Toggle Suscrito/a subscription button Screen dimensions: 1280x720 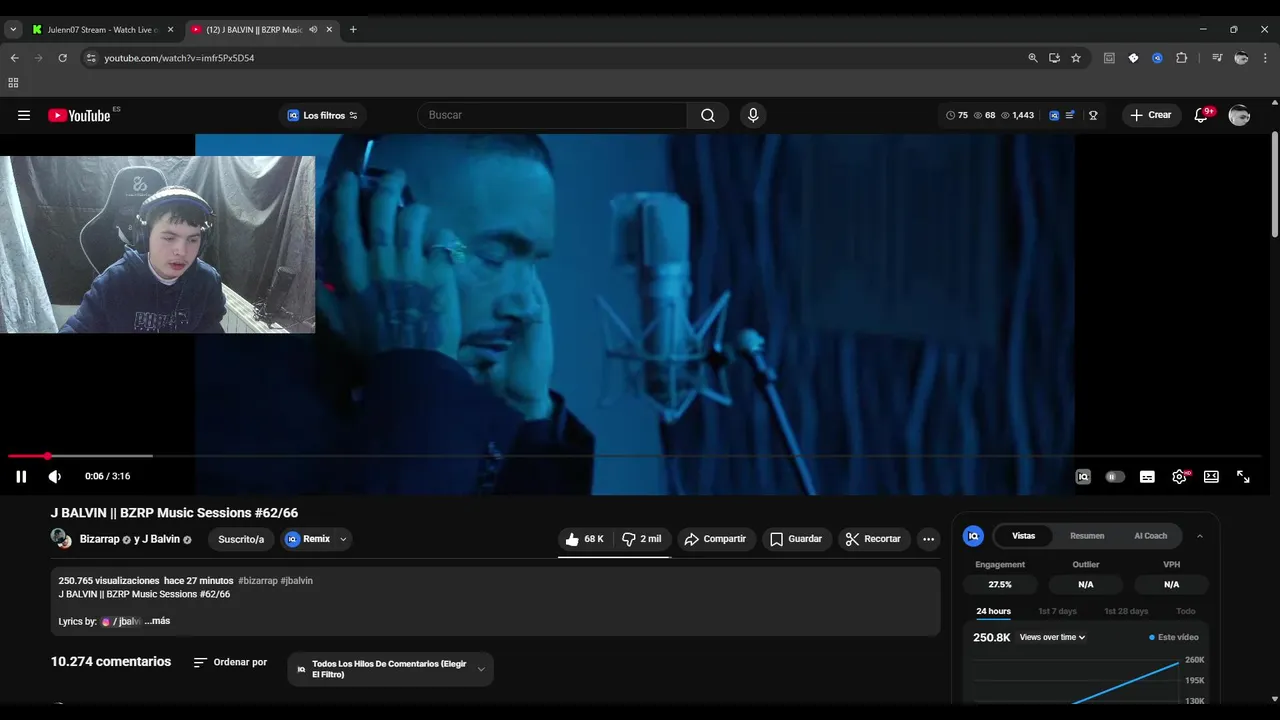241,539
